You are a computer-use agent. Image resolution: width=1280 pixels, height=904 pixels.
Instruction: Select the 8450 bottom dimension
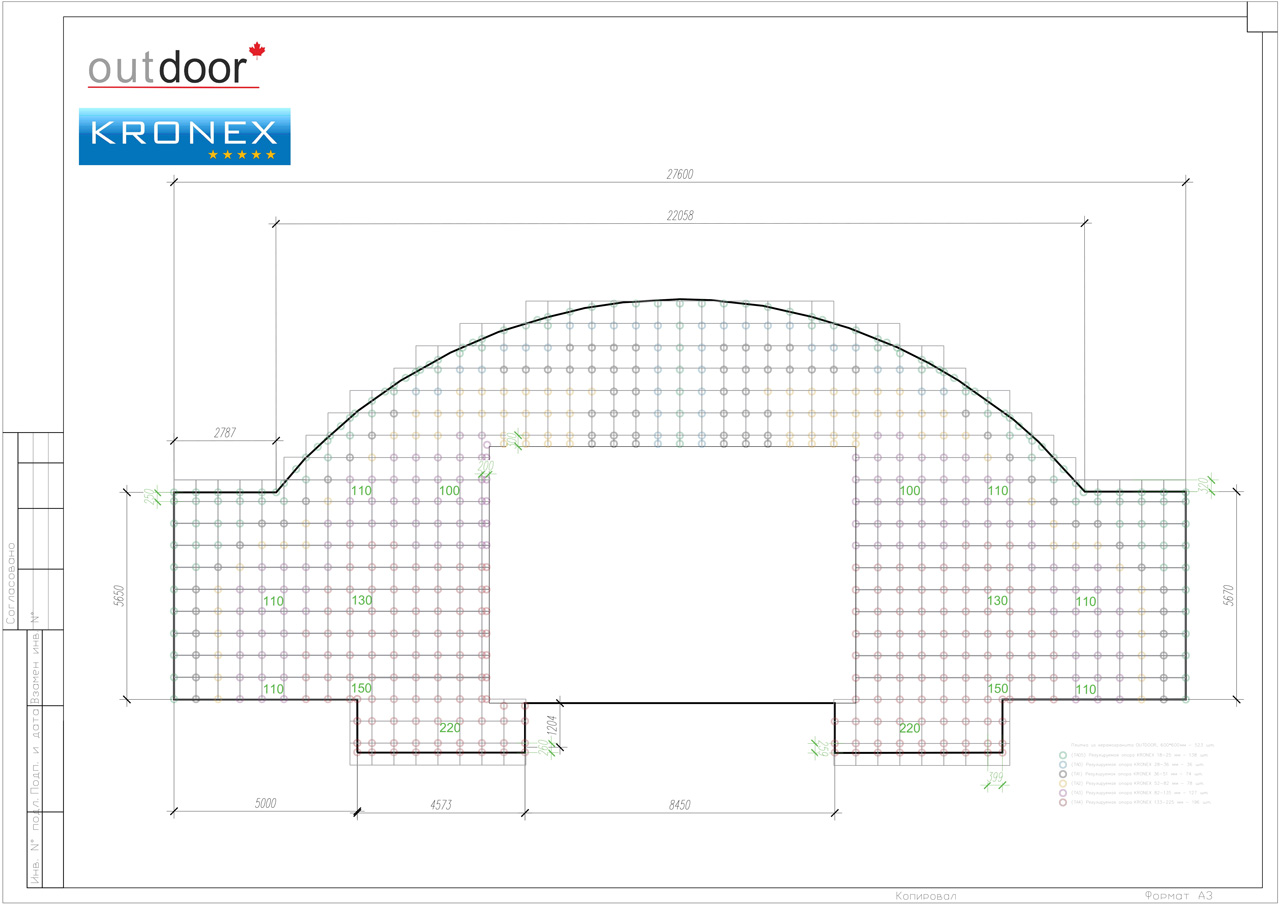click(680, 803)
